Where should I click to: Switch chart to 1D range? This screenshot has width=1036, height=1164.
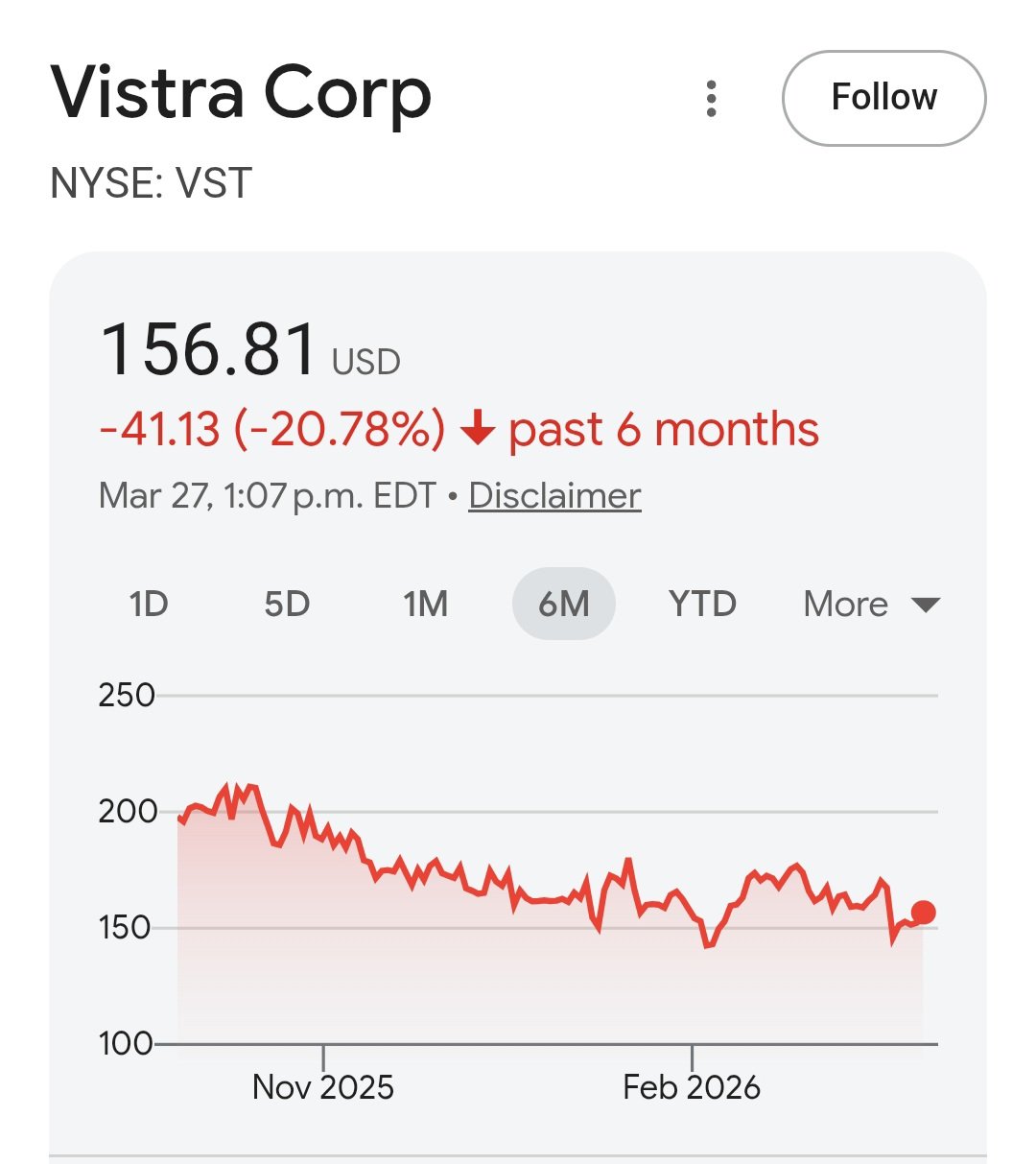(x=149, y=605)
